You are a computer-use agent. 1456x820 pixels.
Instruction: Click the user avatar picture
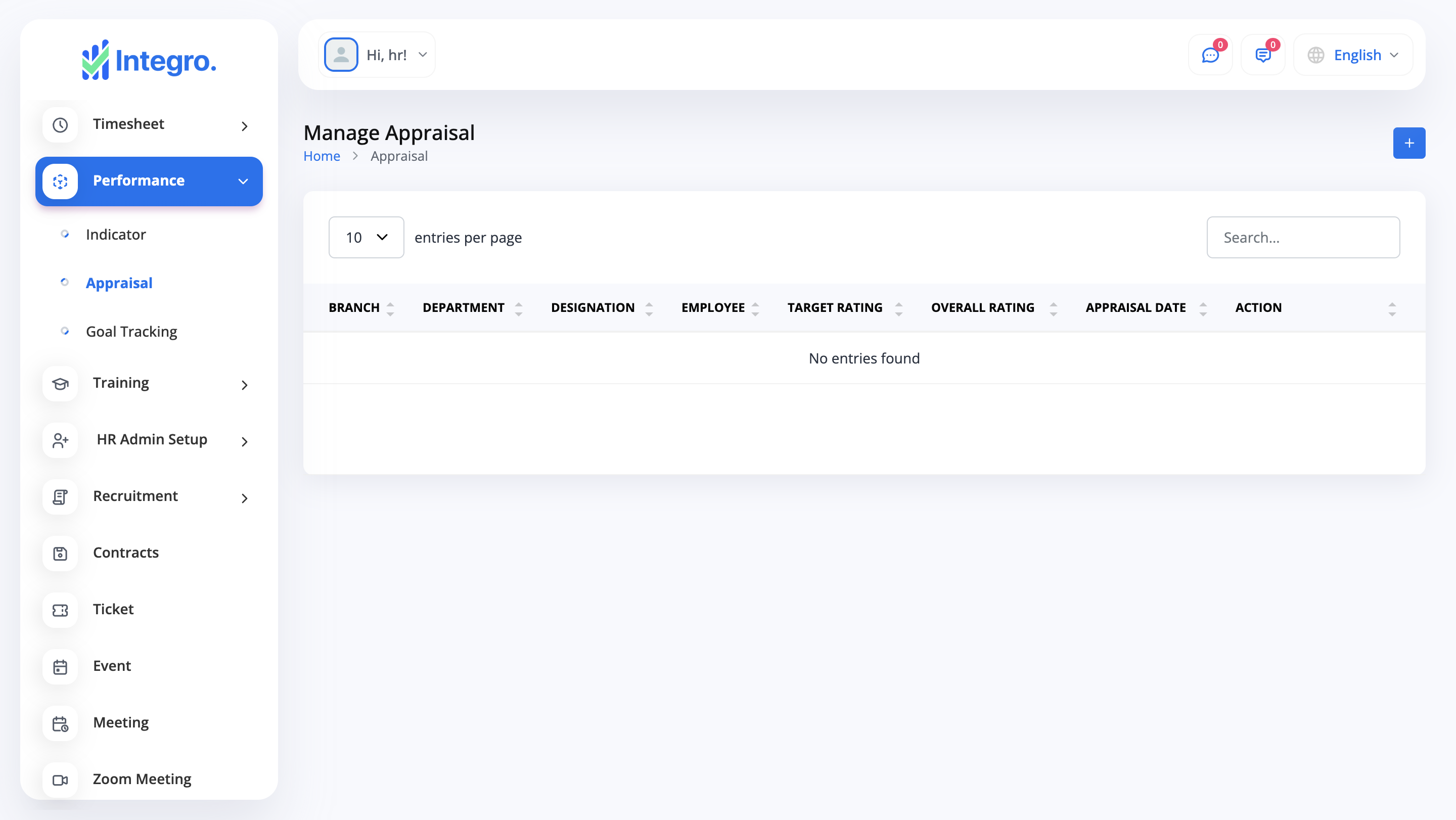341,55
